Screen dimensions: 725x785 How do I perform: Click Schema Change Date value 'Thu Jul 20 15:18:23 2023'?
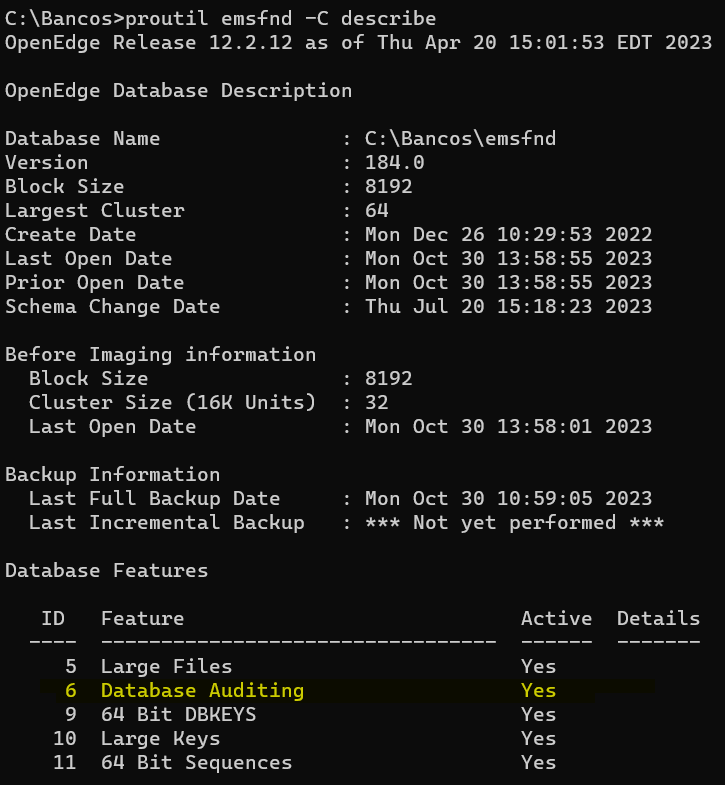pyautogui.click(x=508, y=306)
